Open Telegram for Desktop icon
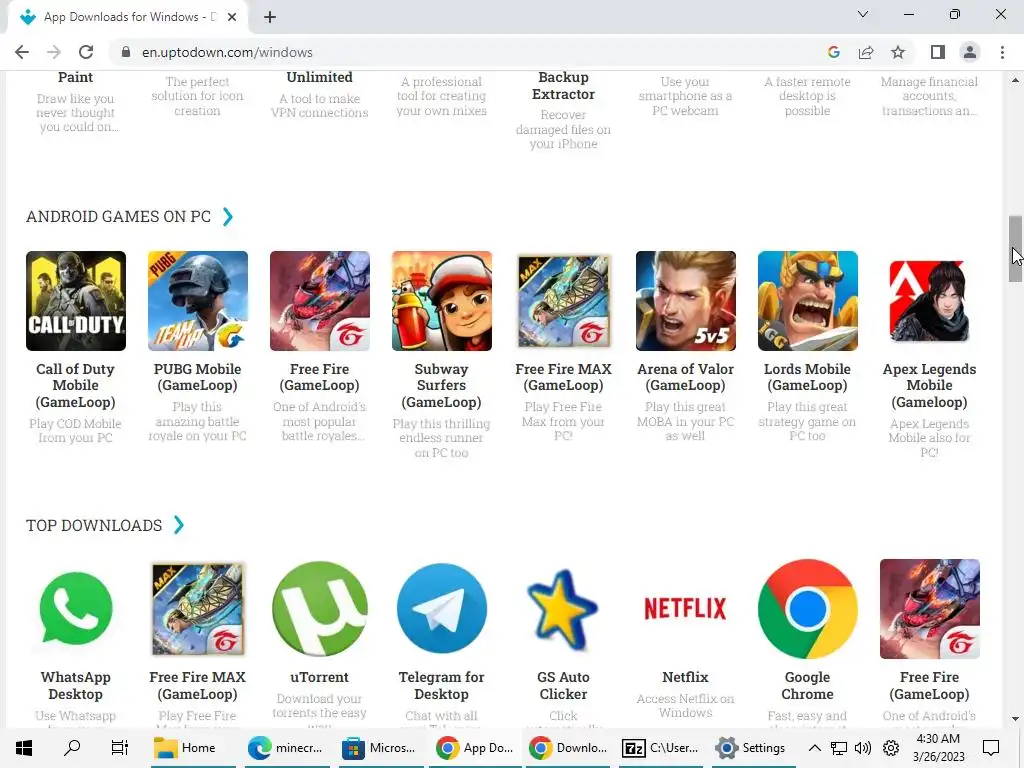Screen dimensions: 1024x768 coord(441,609)
